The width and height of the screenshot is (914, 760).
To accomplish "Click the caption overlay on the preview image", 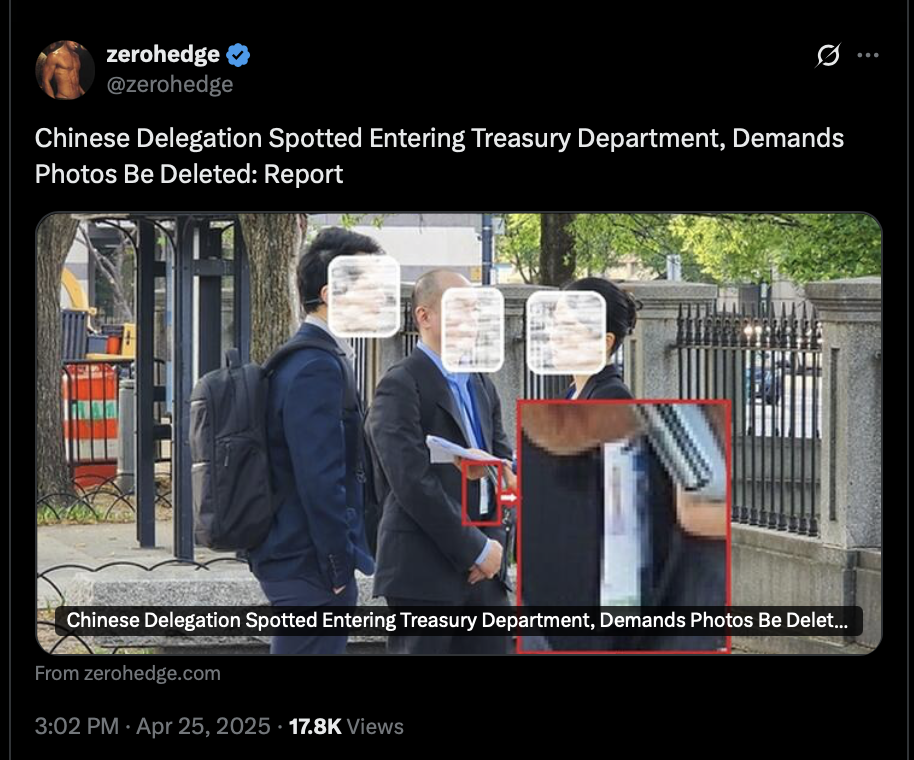I will tap(458, 620).
